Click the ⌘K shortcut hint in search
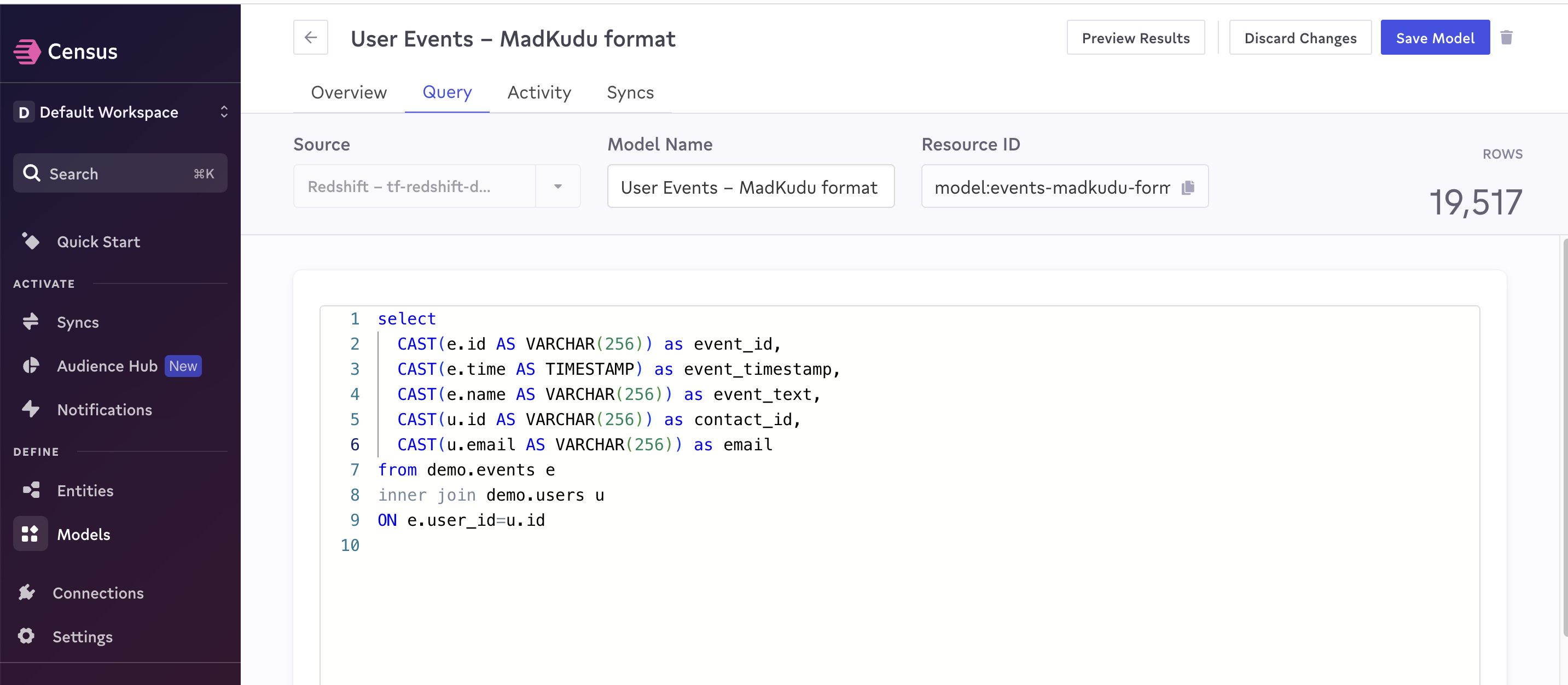Image resolution: width=1568 pixels, height=685 pixels. click(x=204, y=173)
